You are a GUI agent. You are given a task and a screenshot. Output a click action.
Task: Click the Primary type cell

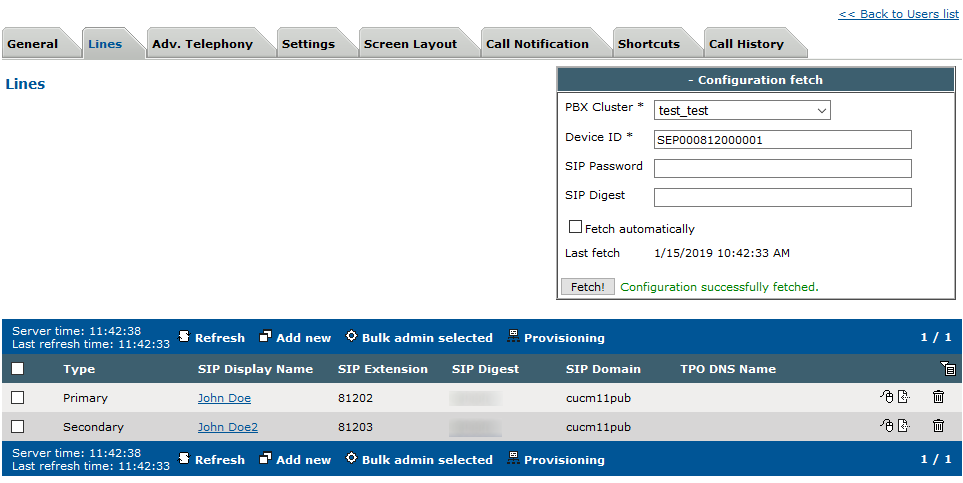(x=85, y=398)
